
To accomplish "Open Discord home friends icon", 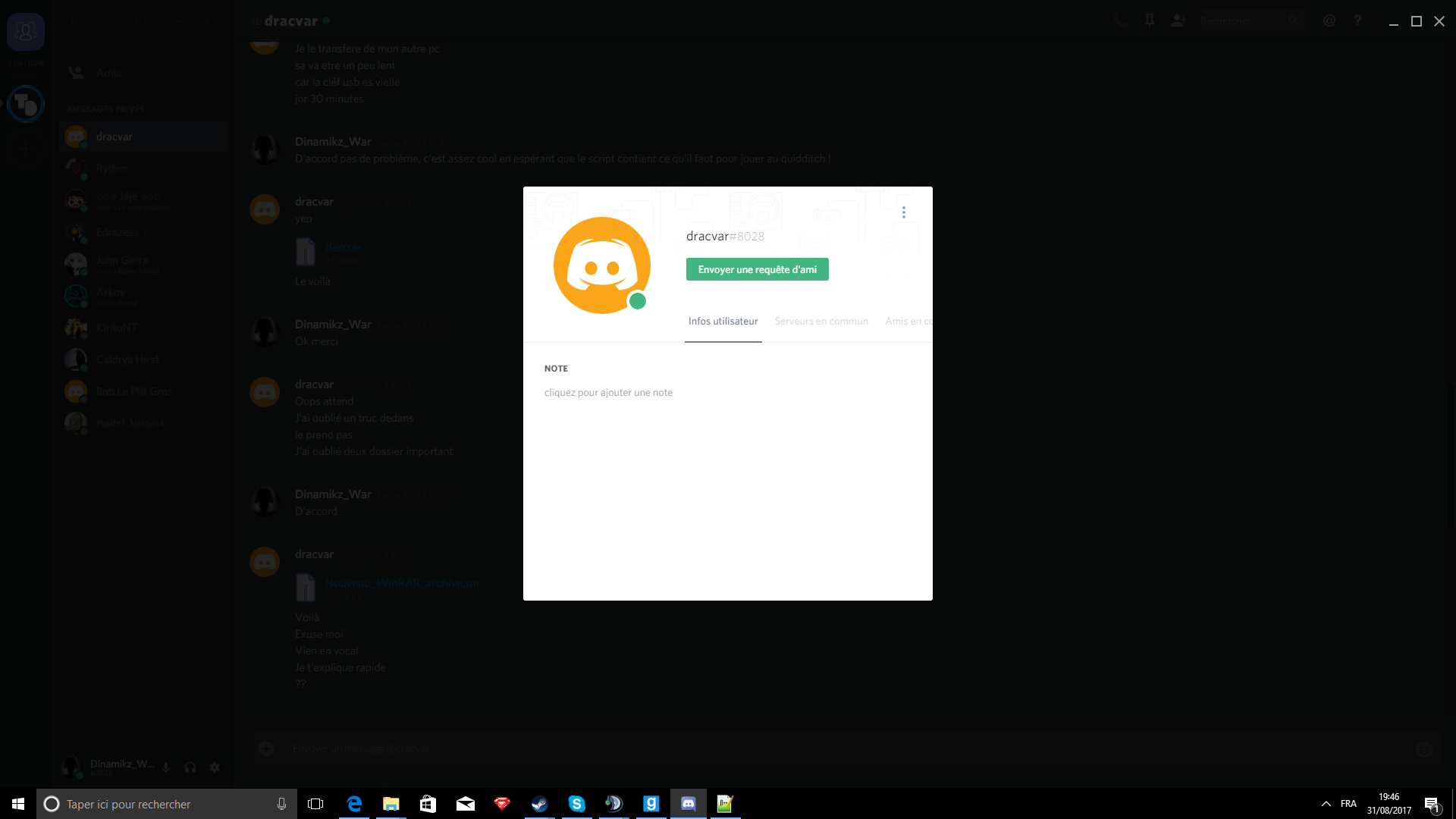I will 26,32.
